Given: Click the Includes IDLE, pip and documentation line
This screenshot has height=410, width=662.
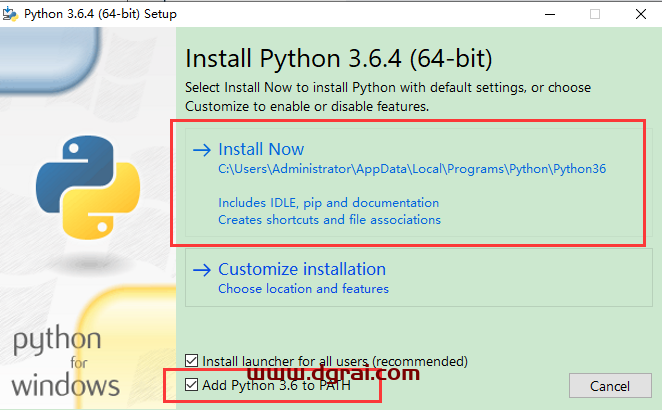Looking at the screenshot, I should [x=328, y=202].
